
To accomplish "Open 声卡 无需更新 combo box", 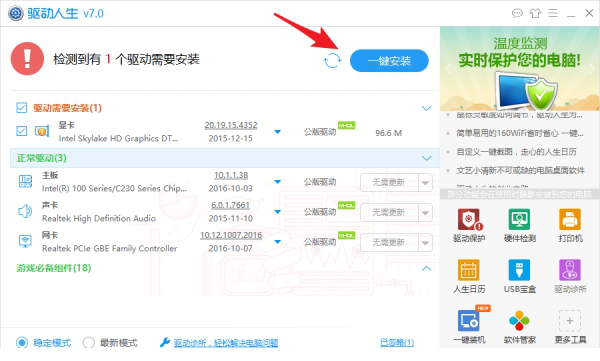I will (x=396, y=212).
